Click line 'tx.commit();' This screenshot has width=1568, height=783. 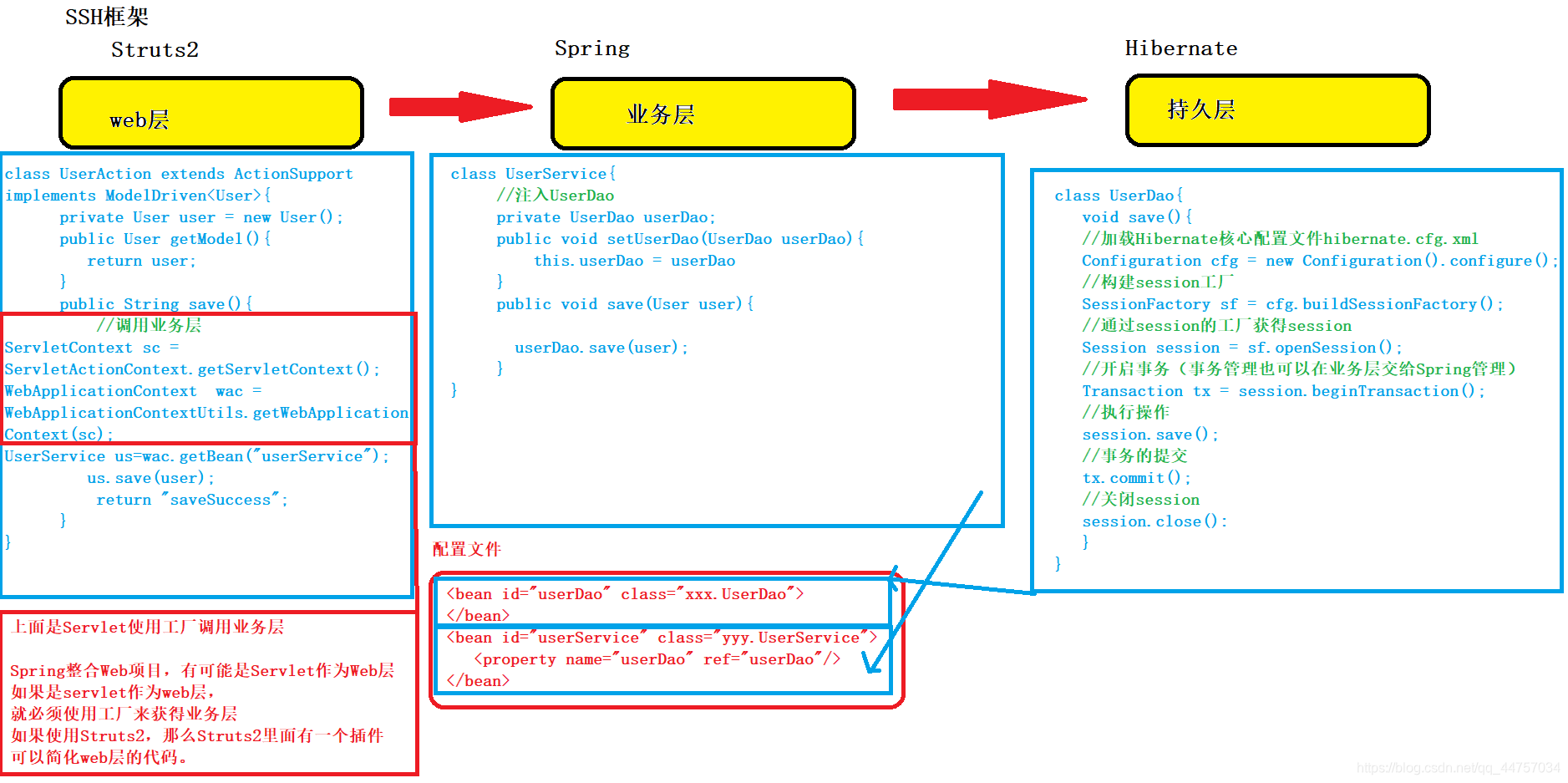tap(1136, 478)
